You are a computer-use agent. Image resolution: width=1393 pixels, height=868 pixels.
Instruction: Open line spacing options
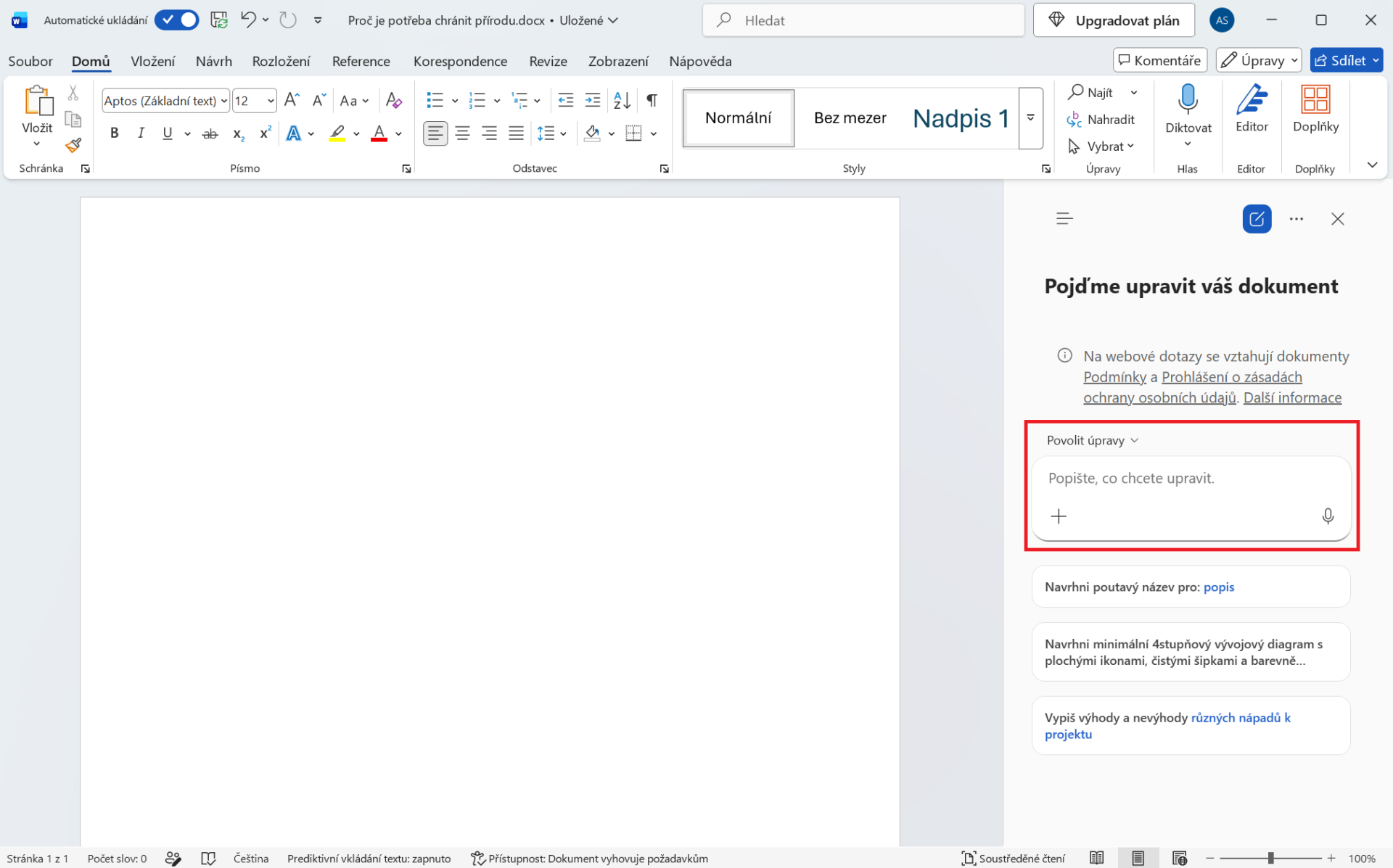[x=551, y=133]
